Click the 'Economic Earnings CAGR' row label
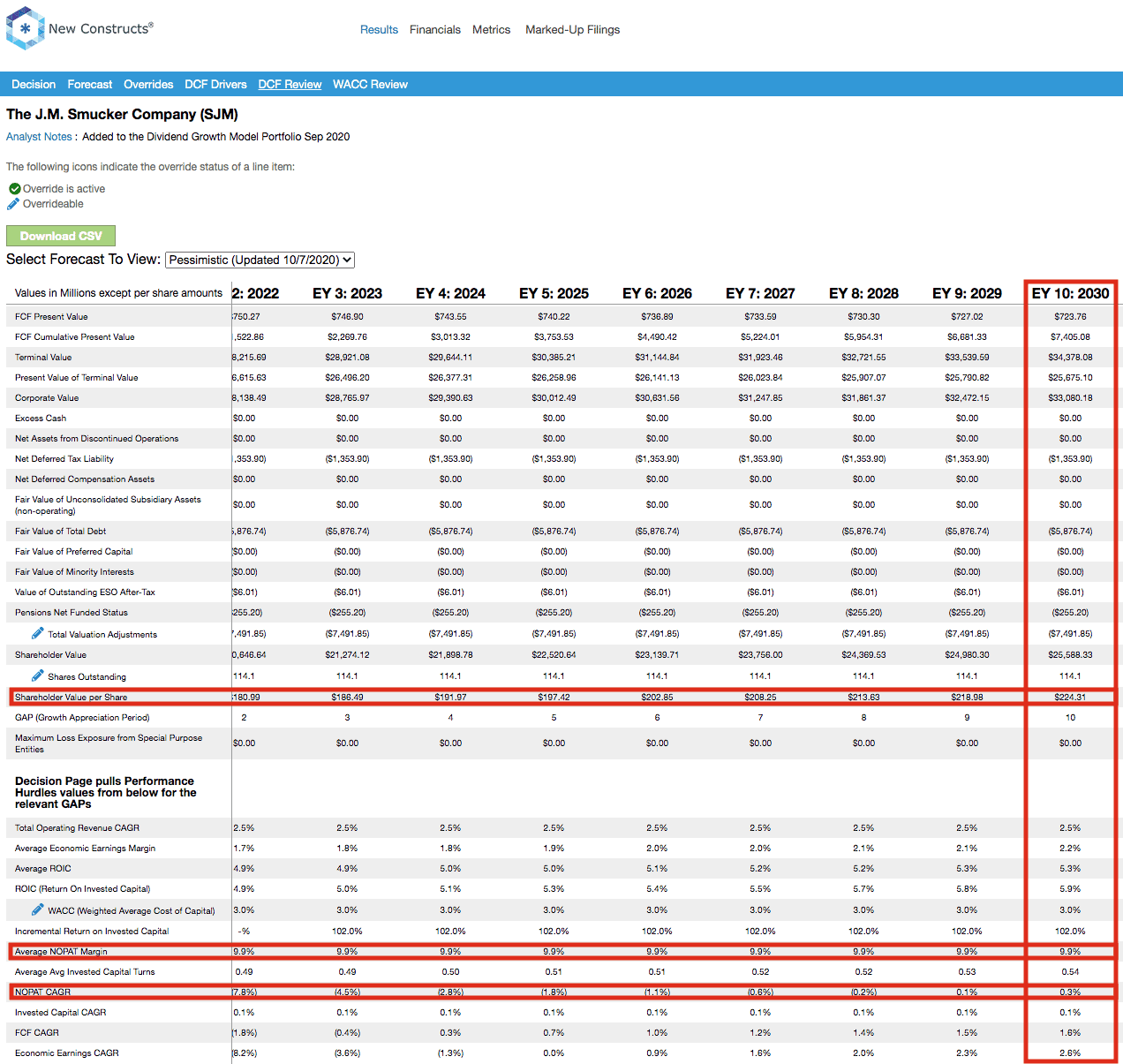Screen dimensions: 1123x1064 click(67, 1053)
